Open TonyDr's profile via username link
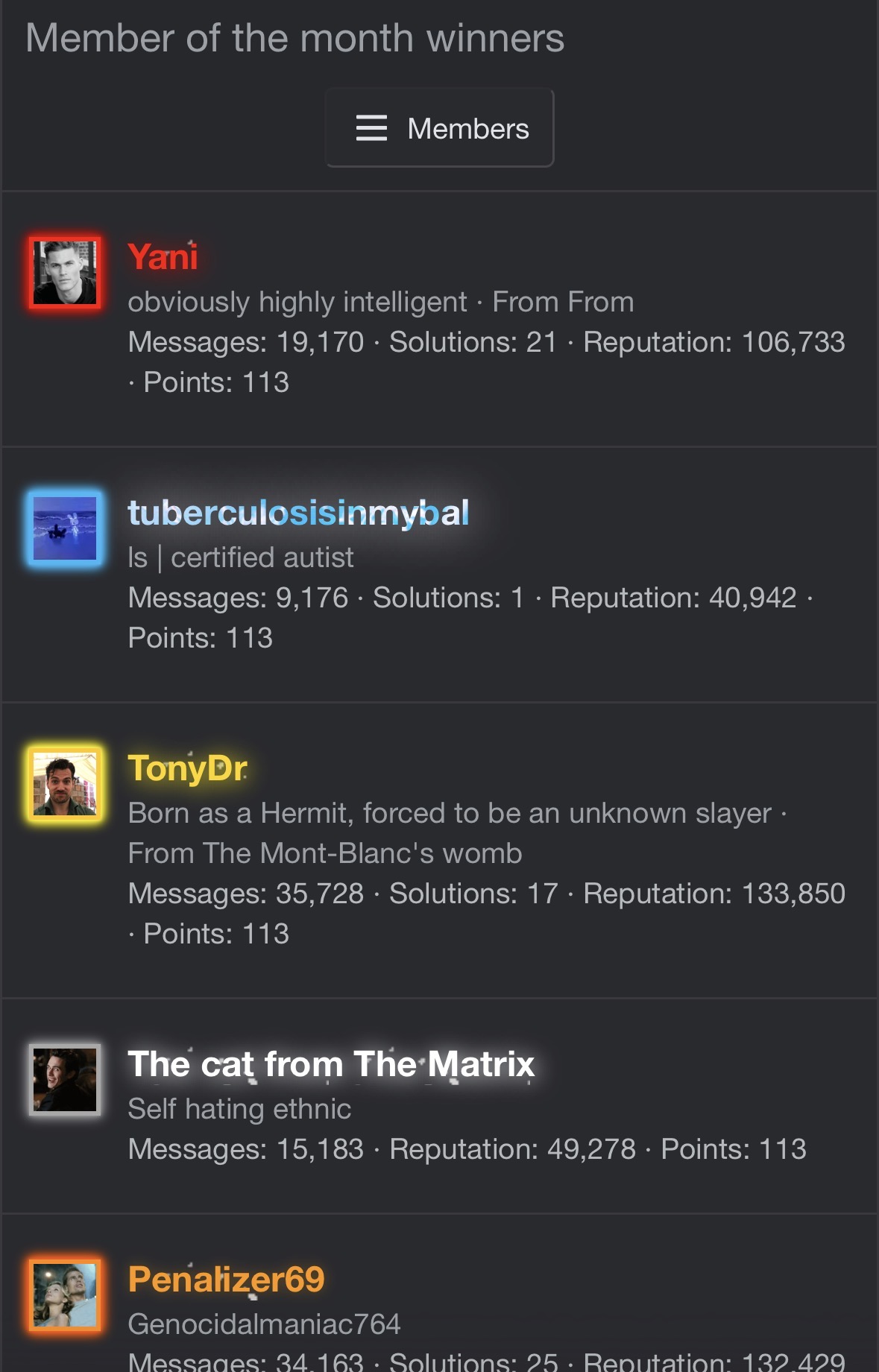 187,768
